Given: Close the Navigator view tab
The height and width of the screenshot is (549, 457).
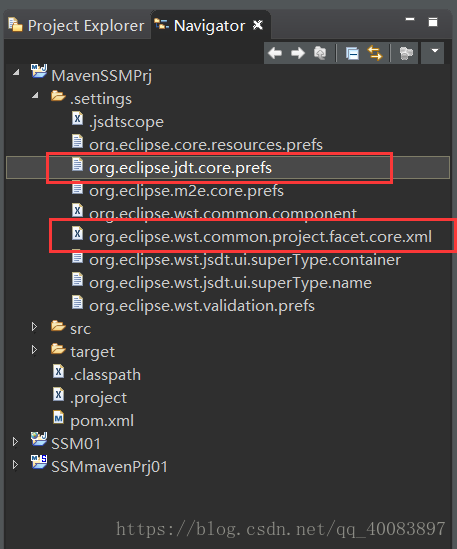Looking at the screenshot, I should pos(258,25).
